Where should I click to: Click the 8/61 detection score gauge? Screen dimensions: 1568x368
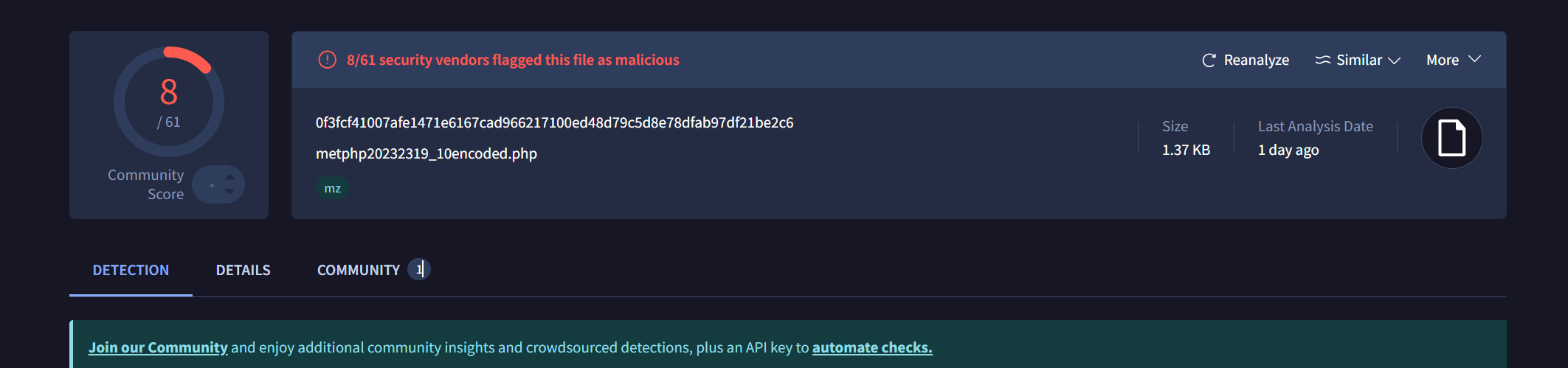(169, 102)
